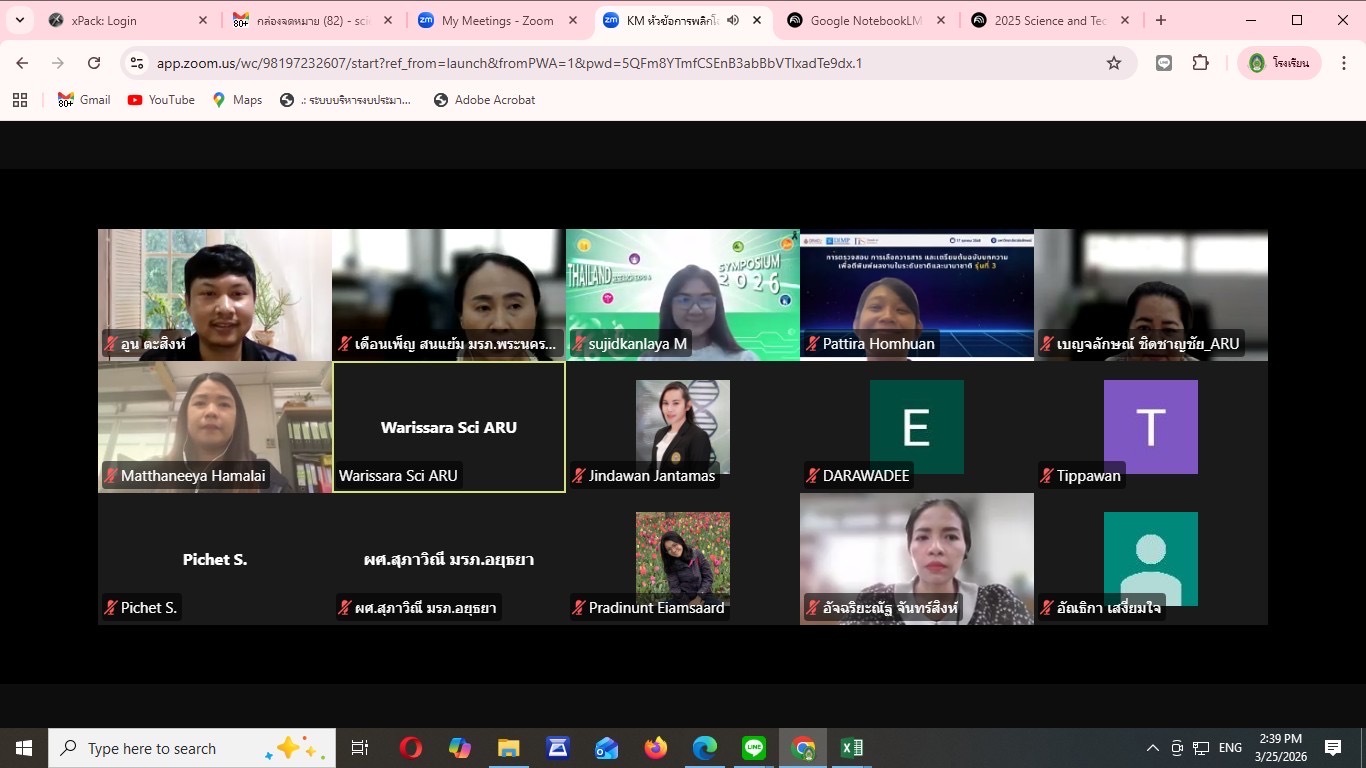Click the site information icon in address bar
Screen dimensions: 1366x768
(138, 63)
